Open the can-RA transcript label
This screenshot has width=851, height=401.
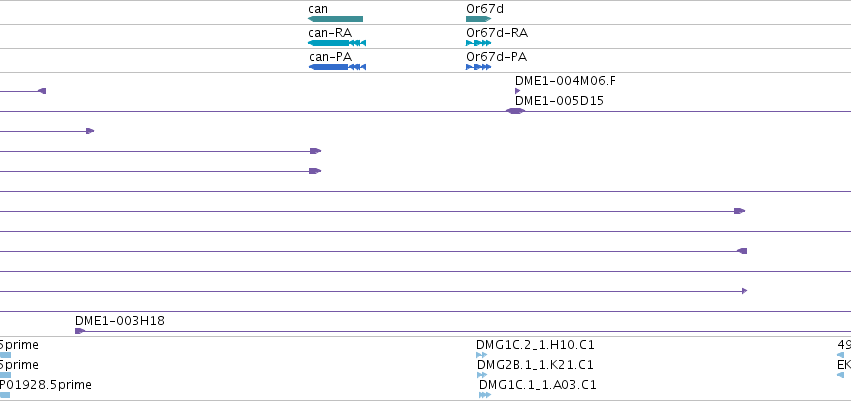(330, 33)
